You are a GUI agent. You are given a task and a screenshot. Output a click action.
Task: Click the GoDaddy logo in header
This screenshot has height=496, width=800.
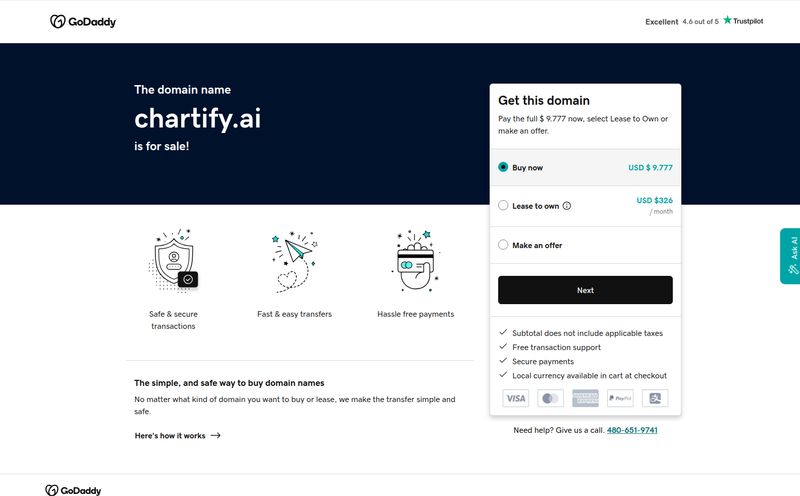[x=83, y=21]
